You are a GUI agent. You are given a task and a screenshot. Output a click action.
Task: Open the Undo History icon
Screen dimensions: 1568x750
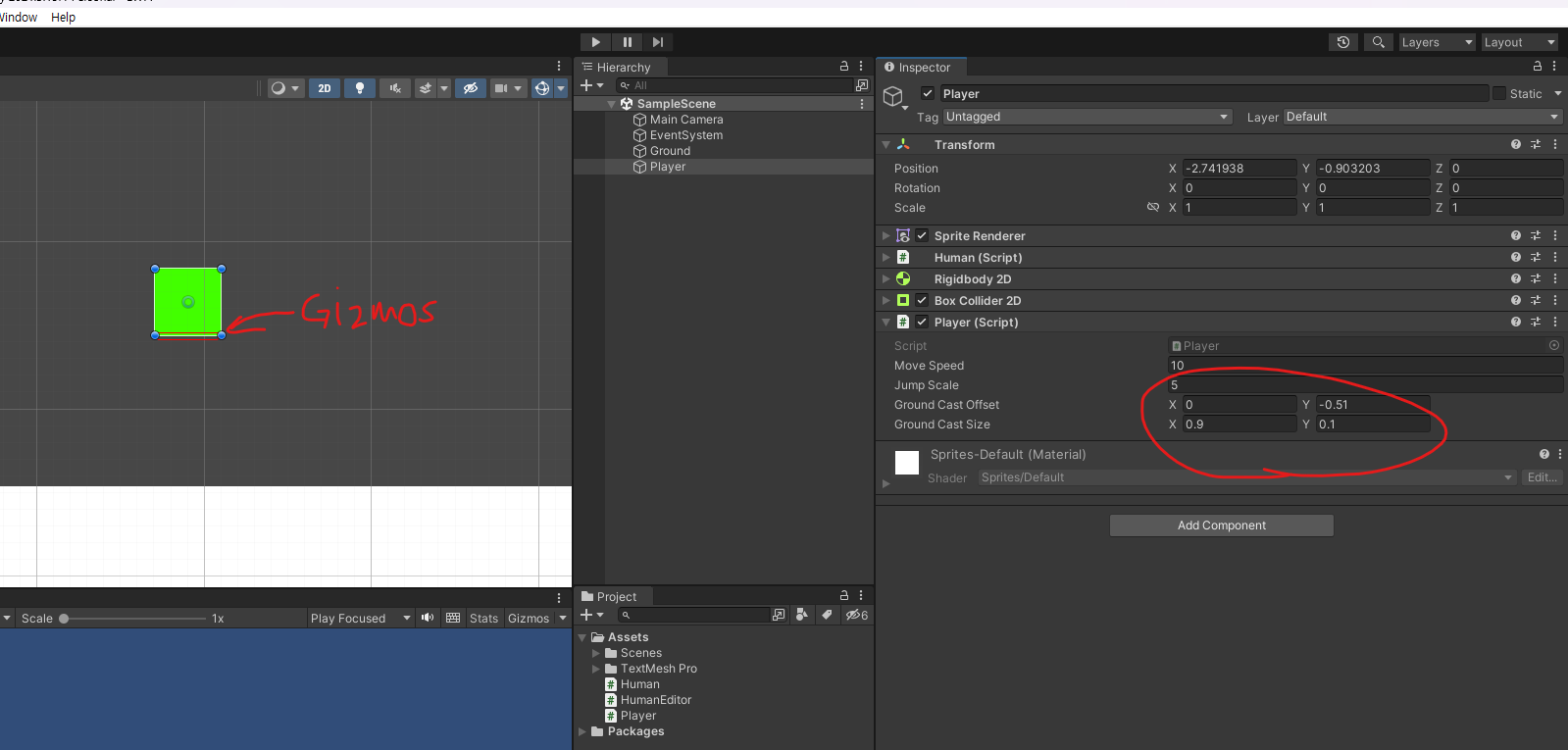tap(1343, 42)
